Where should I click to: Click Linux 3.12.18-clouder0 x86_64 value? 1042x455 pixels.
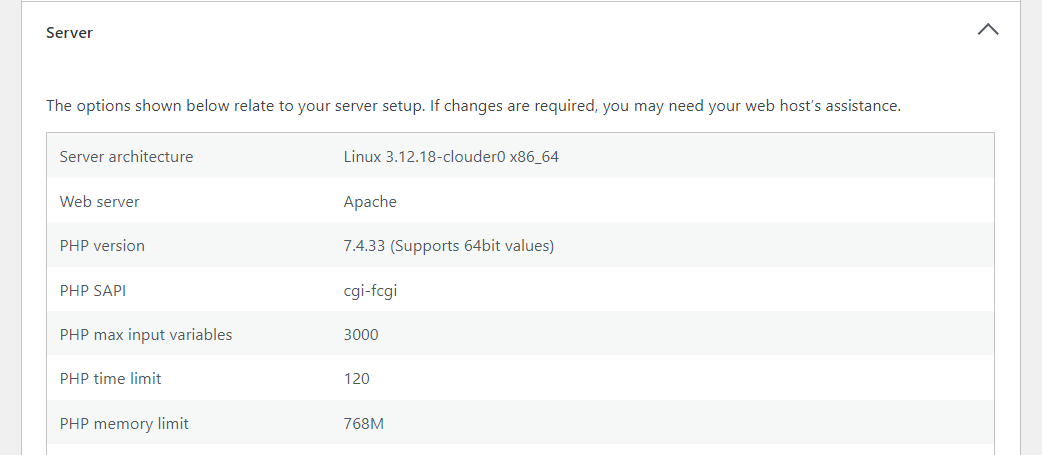click(x=451, y=157)
